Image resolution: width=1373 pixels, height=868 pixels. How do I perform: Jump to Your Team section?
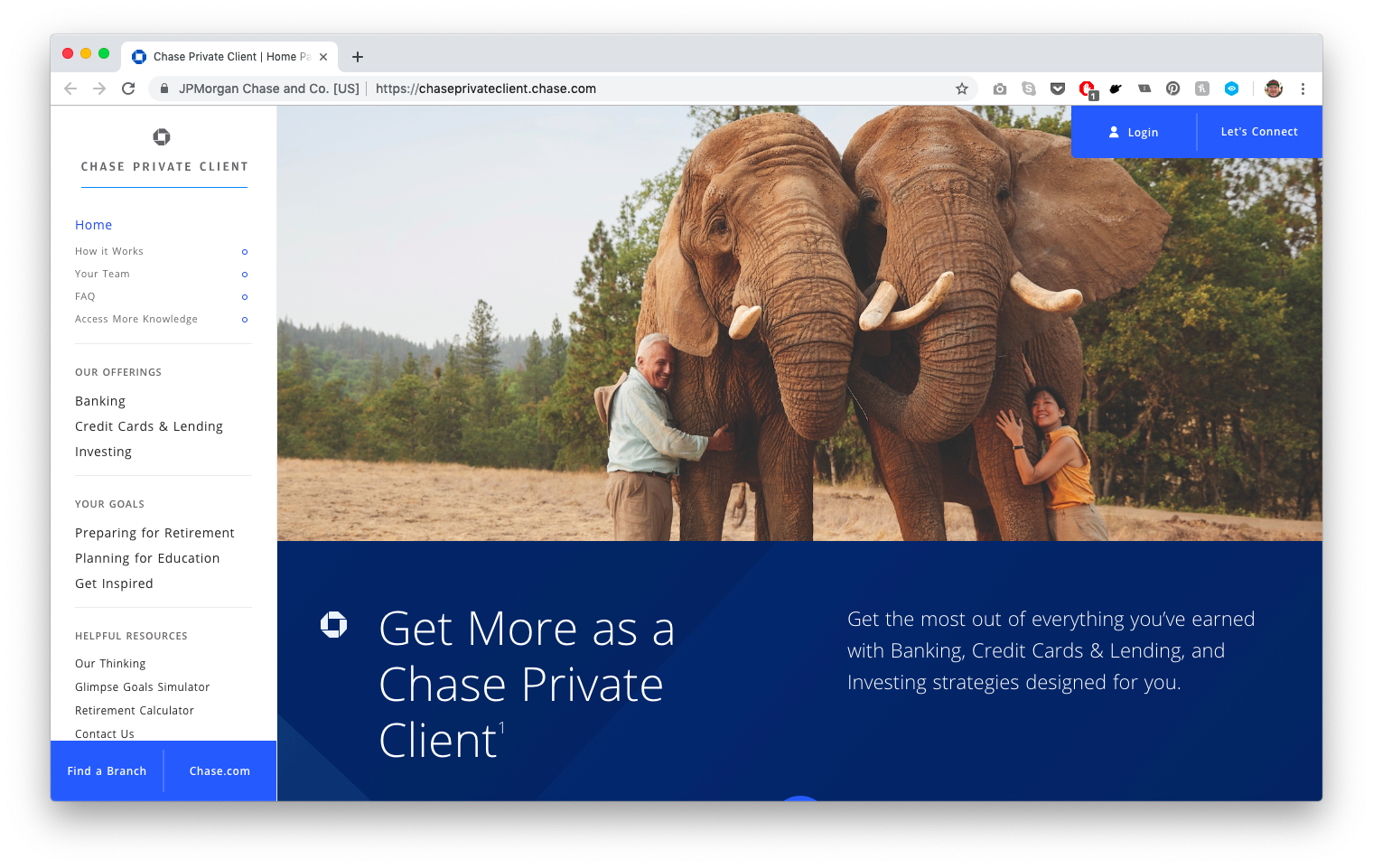pos(102,274)
